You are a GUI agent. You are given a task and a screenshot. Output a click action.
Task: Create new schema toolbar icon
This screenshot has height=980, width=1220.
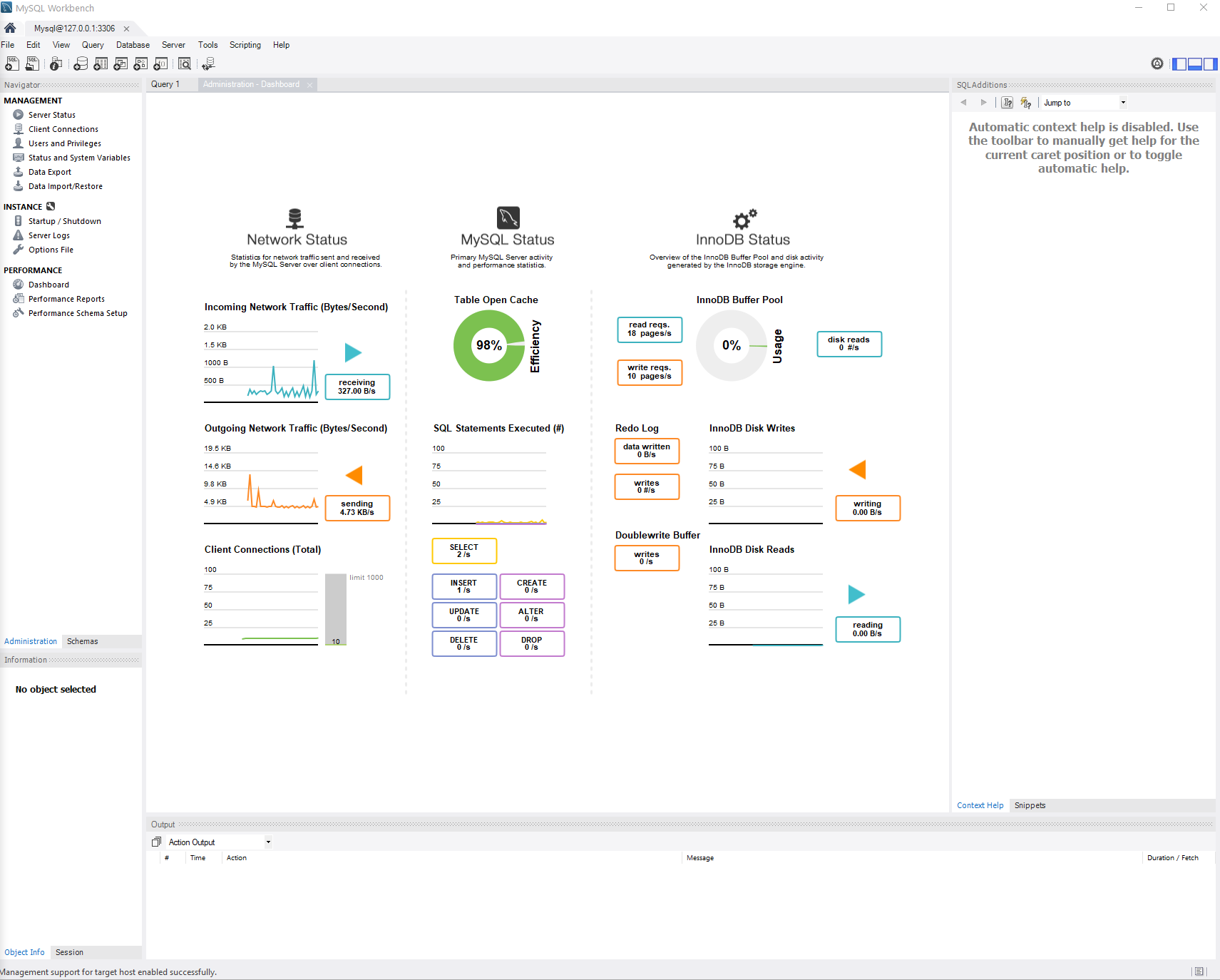81,64
